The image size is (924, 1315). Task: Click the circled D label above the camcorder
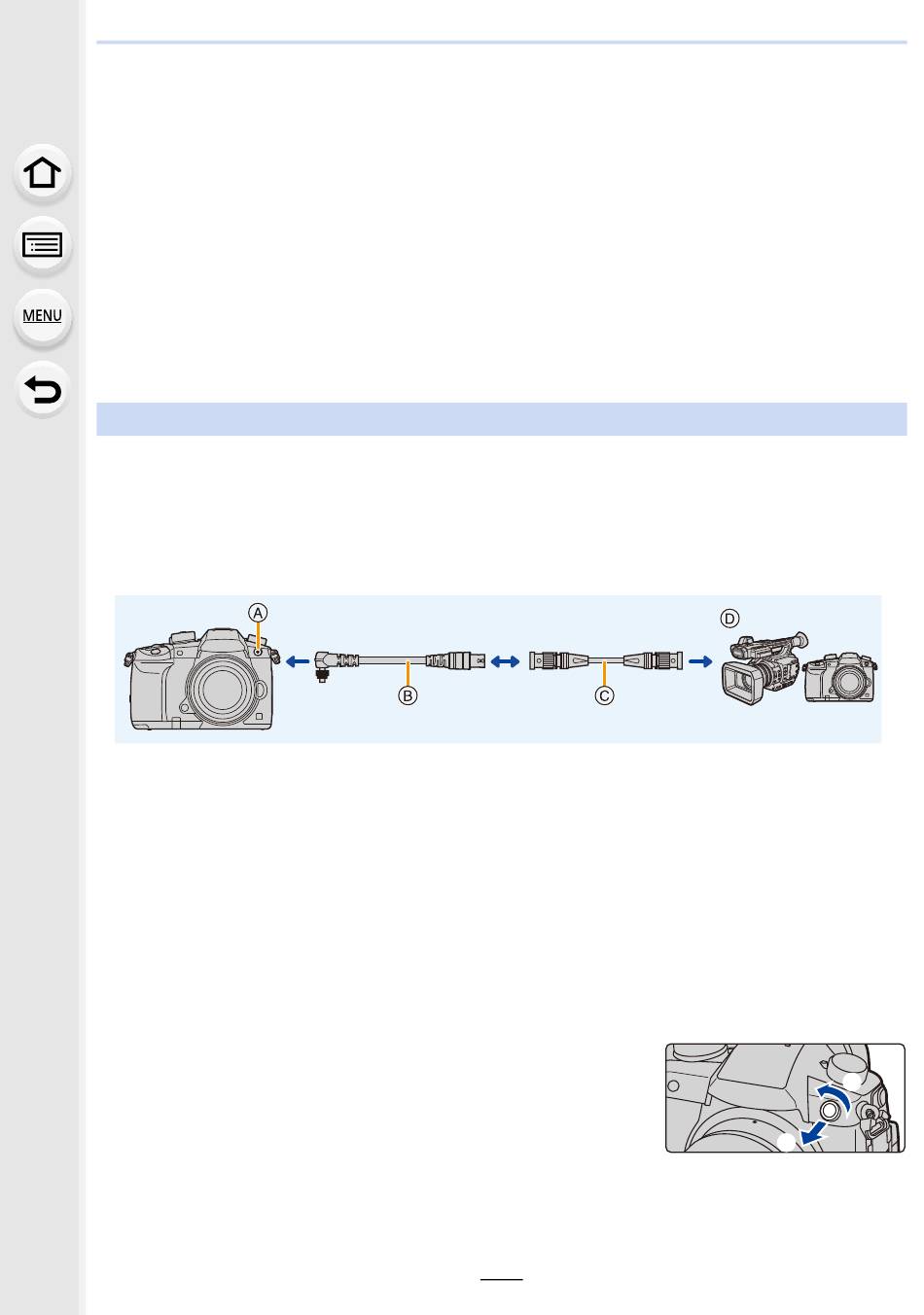coord(729,619)
